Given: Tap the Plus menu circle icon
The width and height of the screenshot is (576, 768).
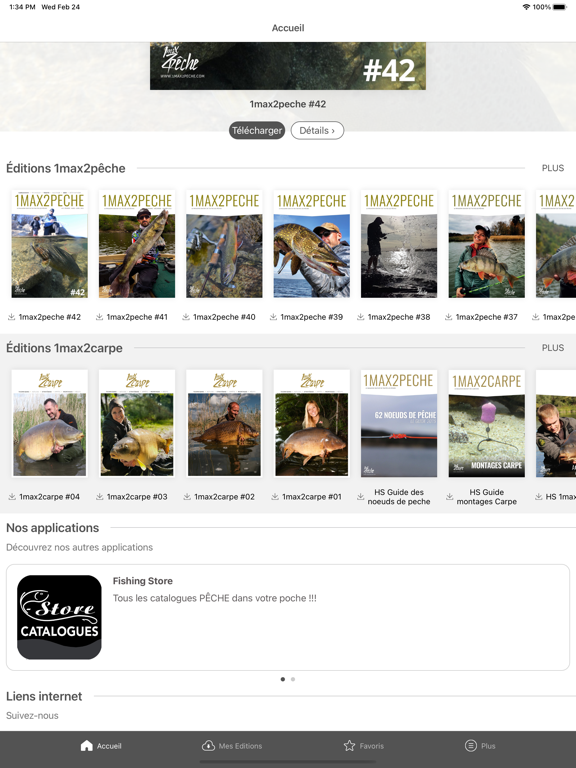Looking at the screenshot, I should coord(471,745).
